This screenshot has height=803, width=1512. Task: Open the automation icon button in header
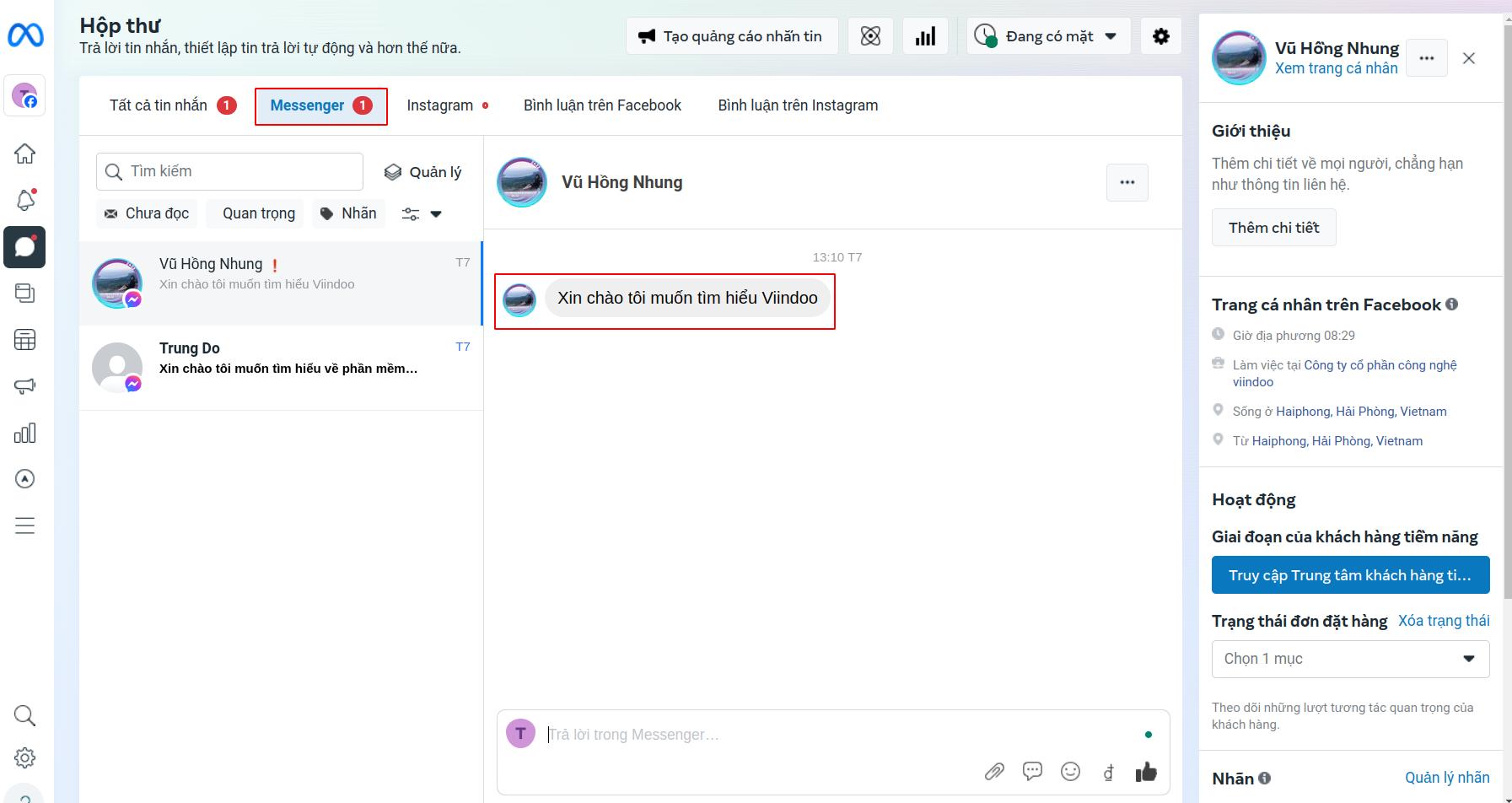(x=870, y=36)
